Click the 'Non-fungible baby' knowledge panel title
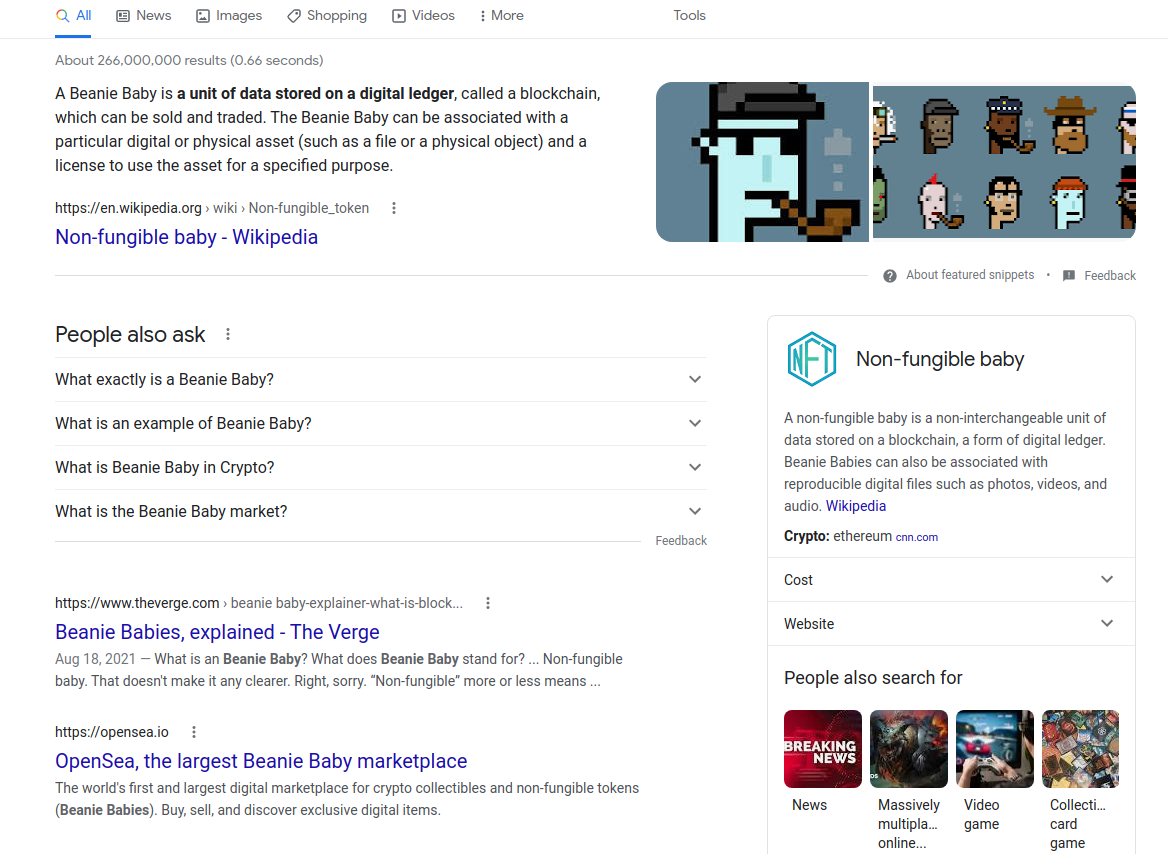This screenshot has width=1168, height=854. [x=940, y=359]
